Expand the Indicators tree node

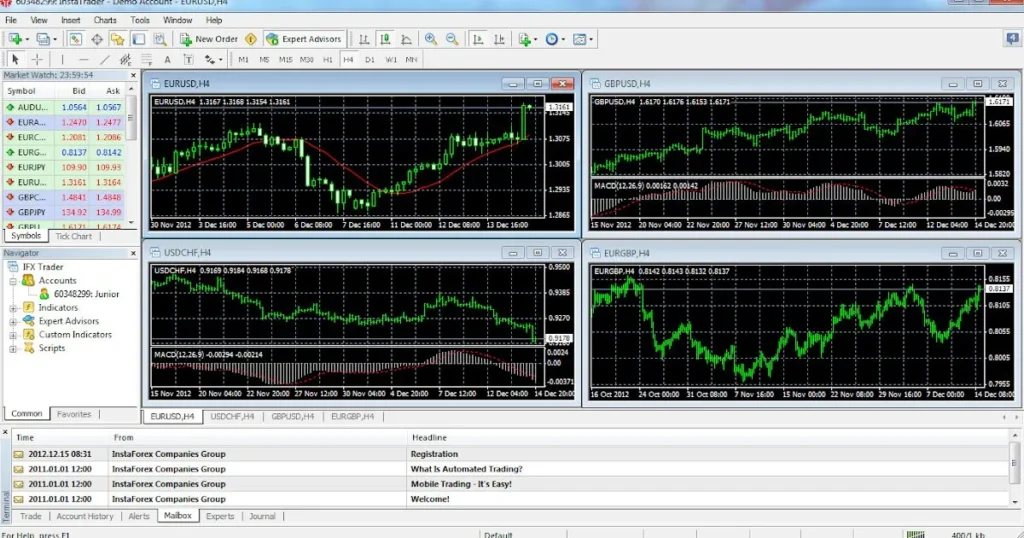click(x=13, y=308)
